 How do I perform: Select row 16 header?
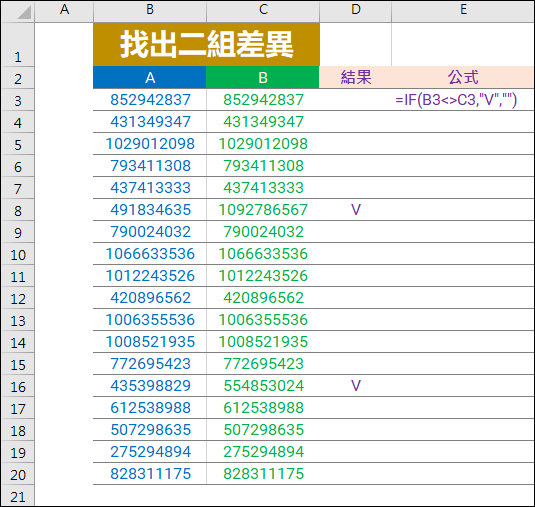tap(18, 386)
